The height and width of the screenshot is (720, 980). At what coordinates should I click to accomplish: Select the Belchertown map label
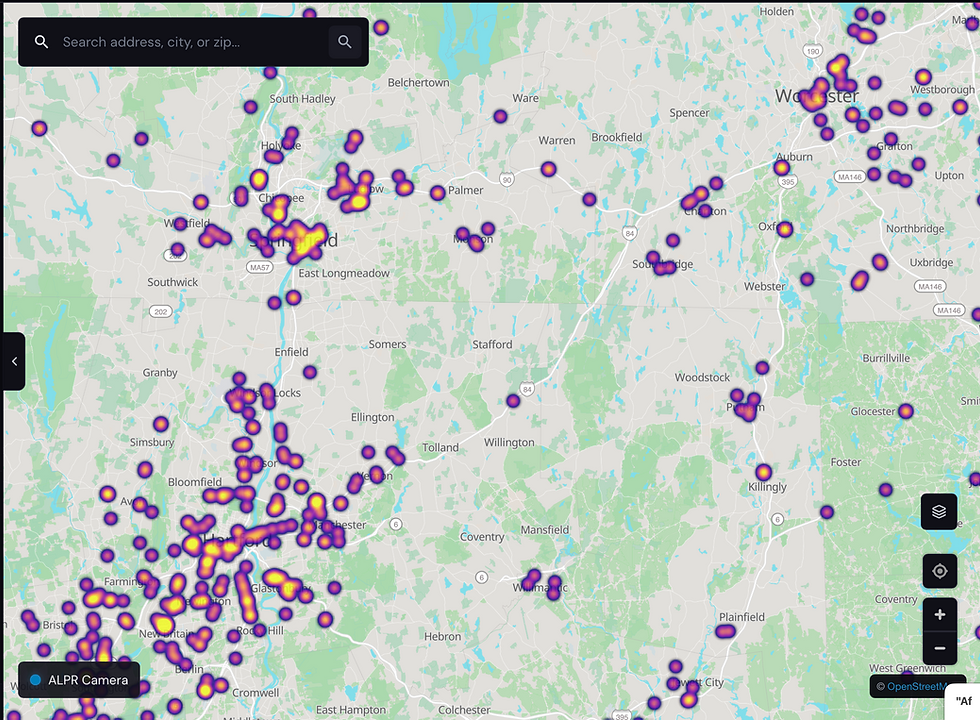(x=418, y=82)
